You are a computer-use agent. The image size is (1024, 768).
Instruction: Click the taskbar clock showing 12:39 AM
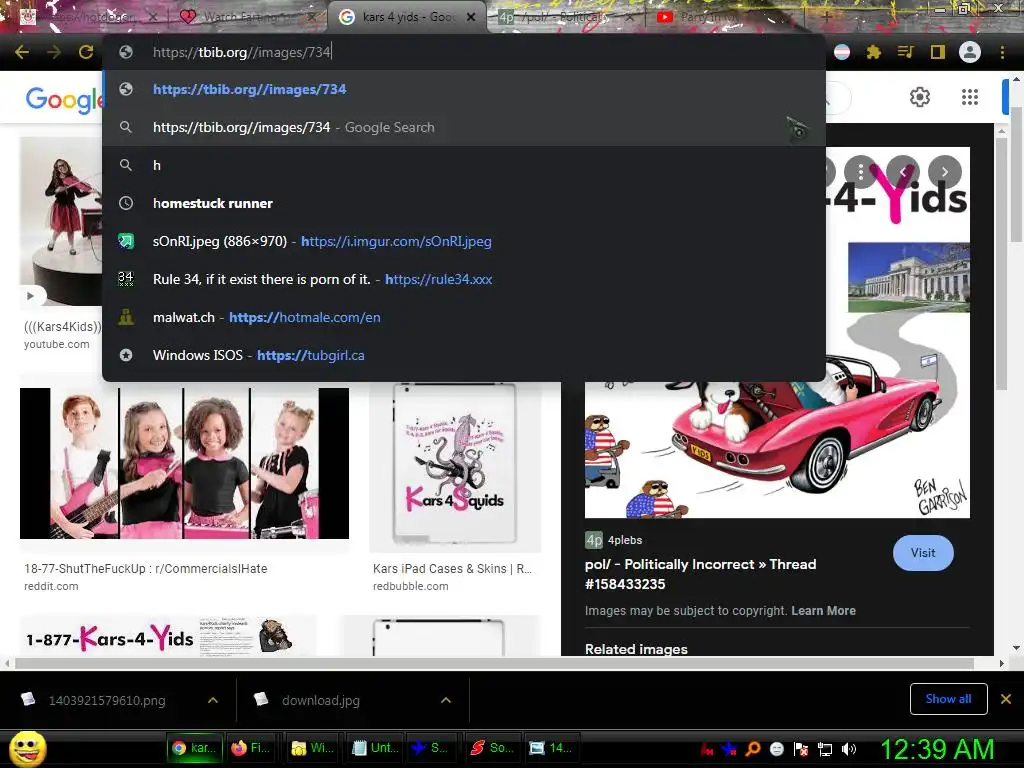click(x=938, y=749)
